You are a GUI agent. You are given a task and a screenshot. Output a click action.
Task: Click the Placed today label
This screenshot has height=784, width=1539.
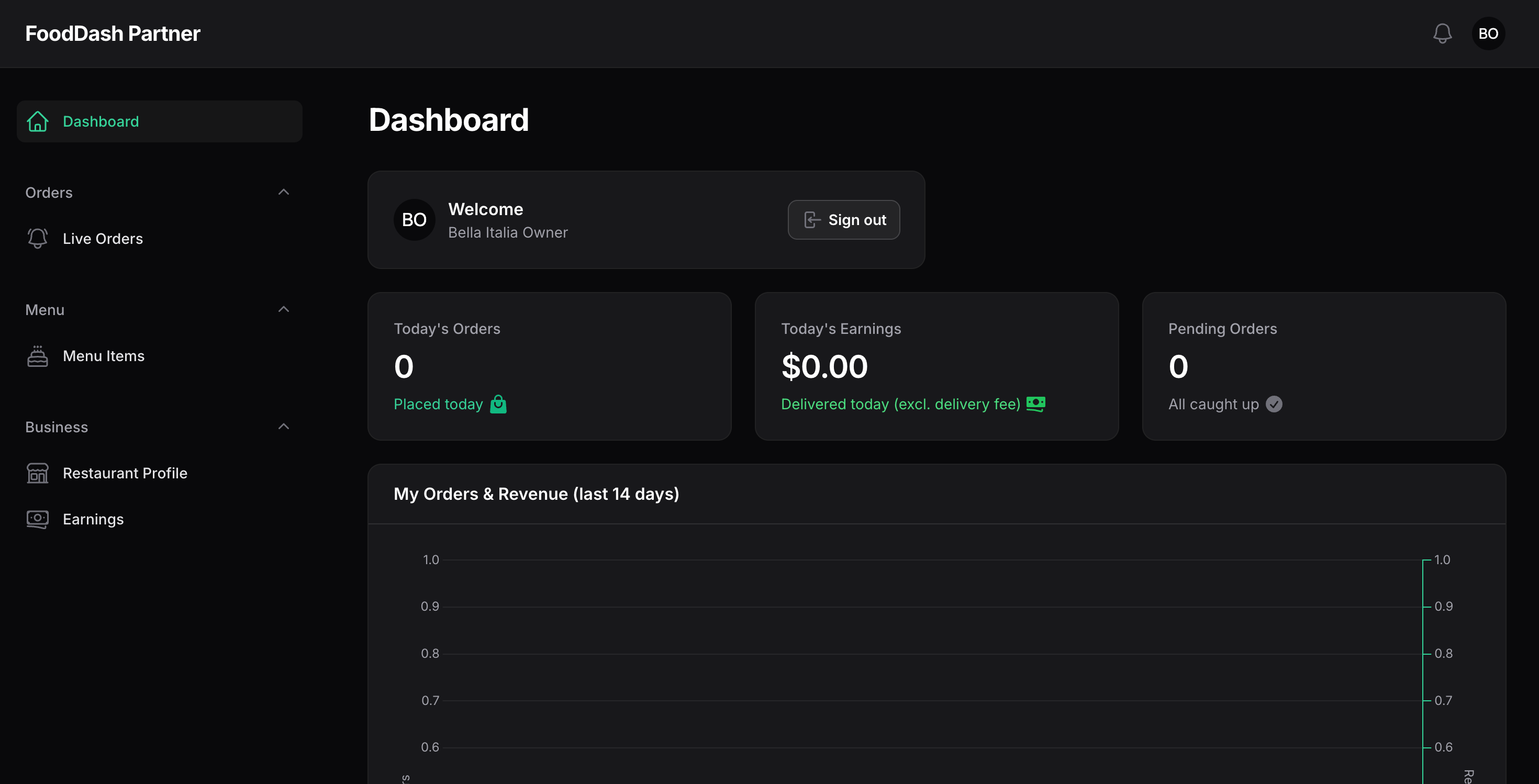point(438,404)
